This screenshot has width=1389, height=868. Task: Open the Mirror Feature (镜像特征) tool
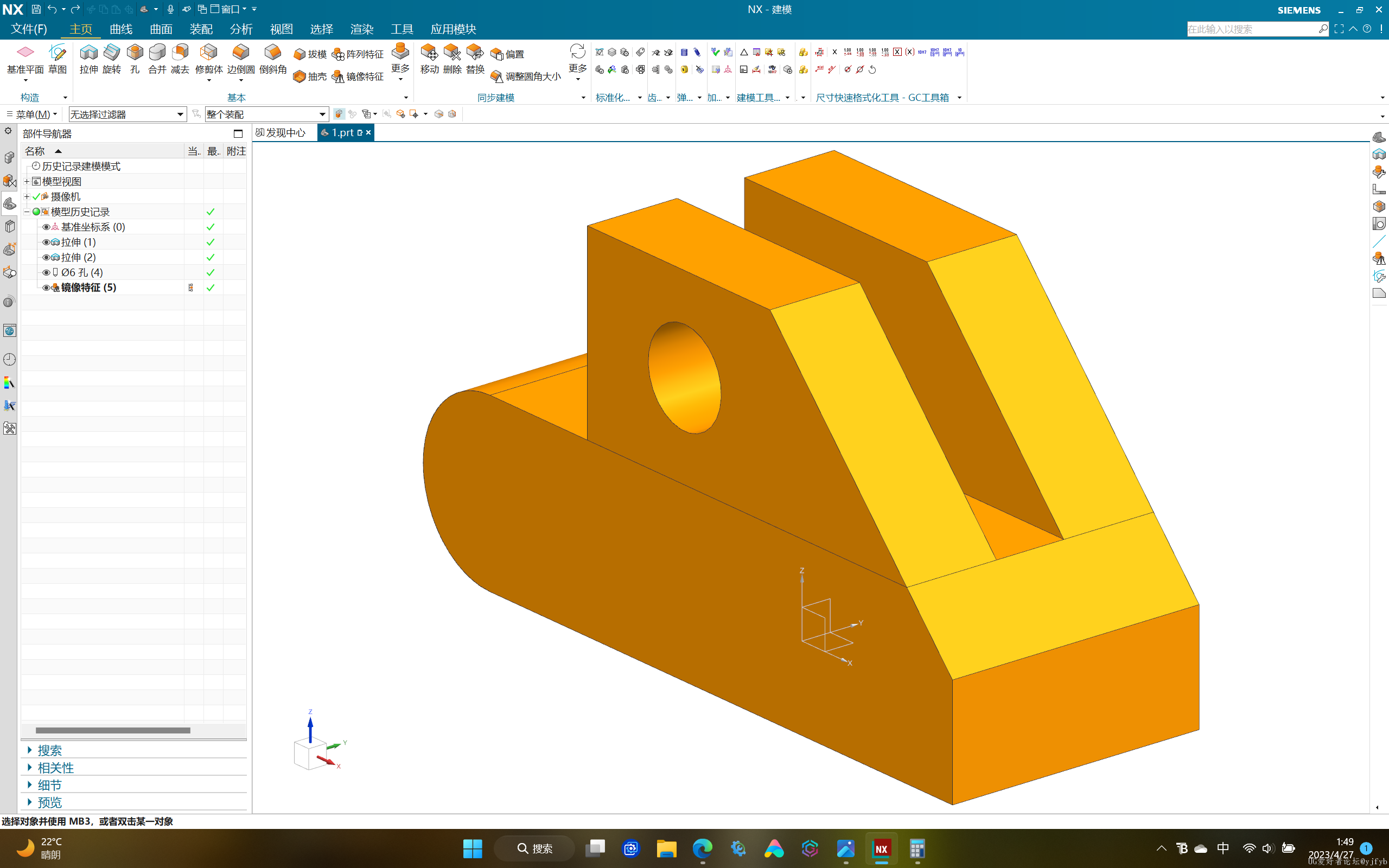coord(358,76)
